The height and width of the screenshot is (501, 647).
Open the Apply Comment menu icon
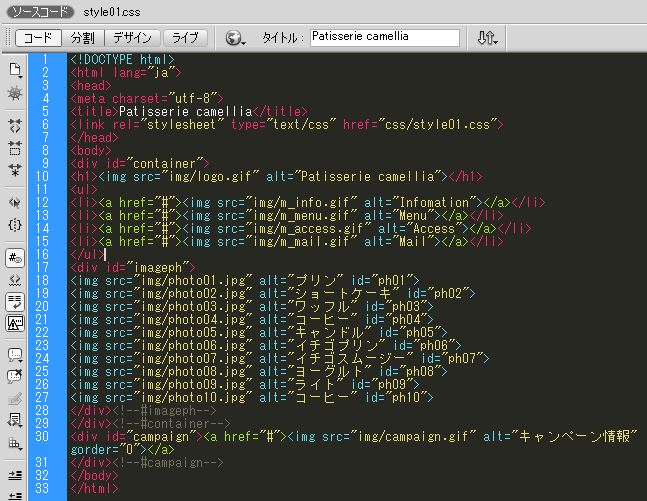point(15,354)
